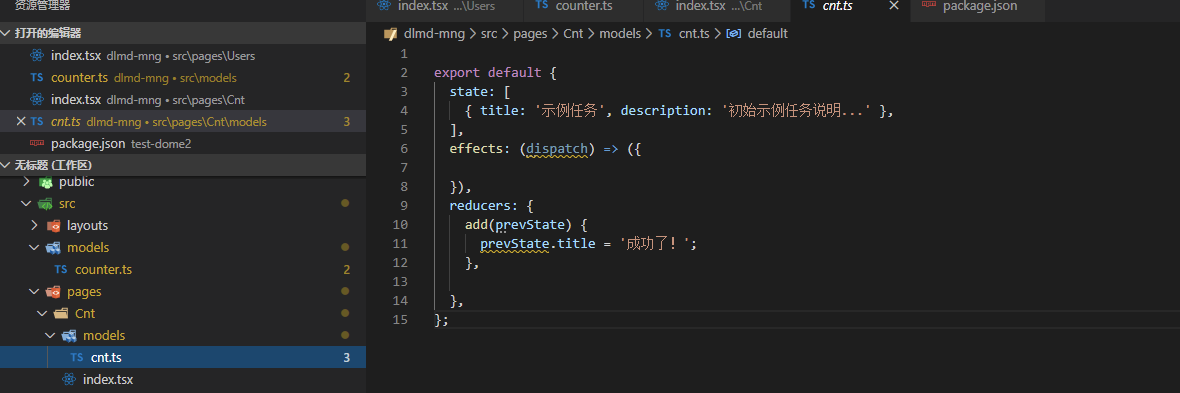The image size is (1180, 393).
Task: Click the Cnt folder icon
Action: [61, 313]
